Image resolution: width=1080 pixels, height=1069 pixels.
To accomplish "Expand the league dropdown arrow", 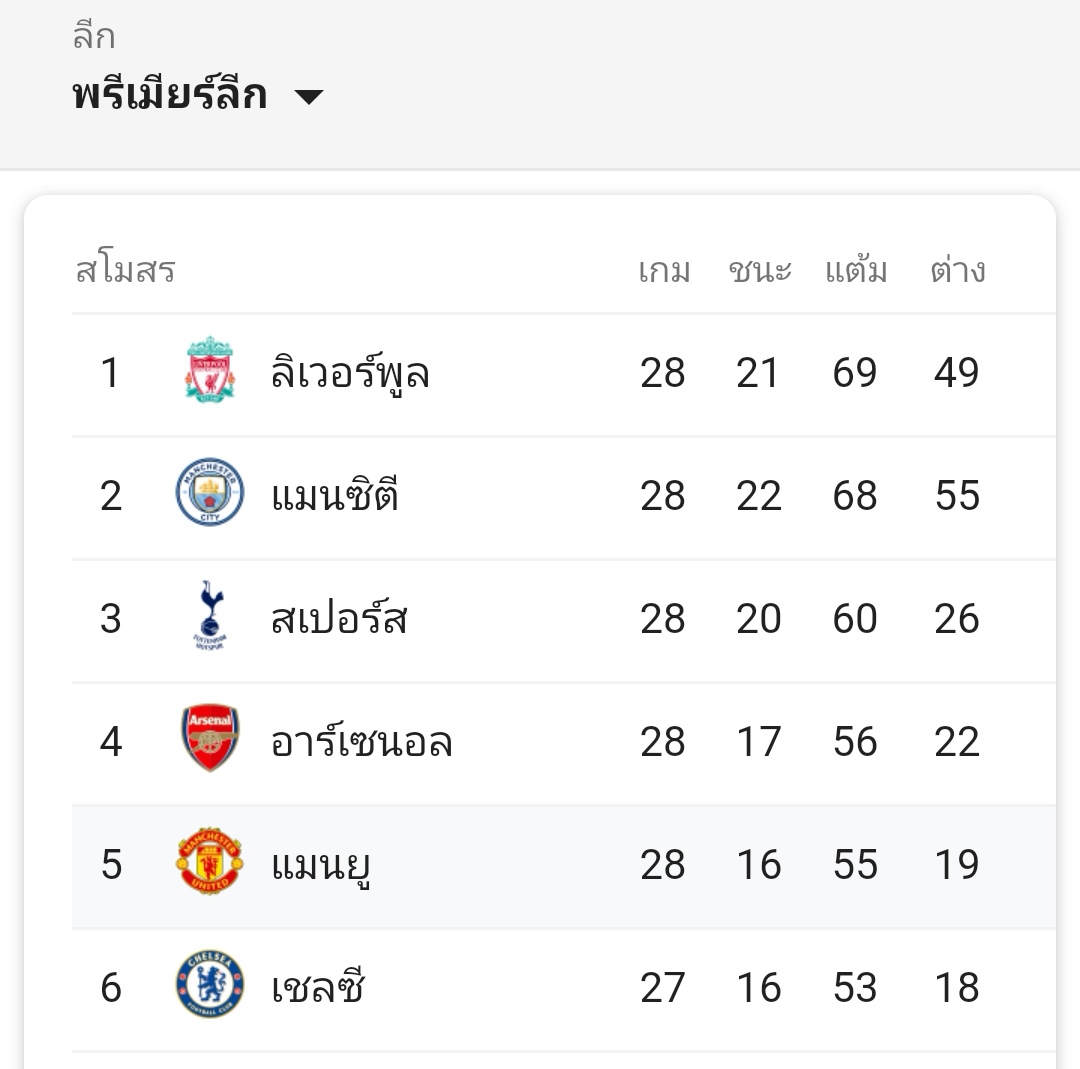I will point(309,97).
